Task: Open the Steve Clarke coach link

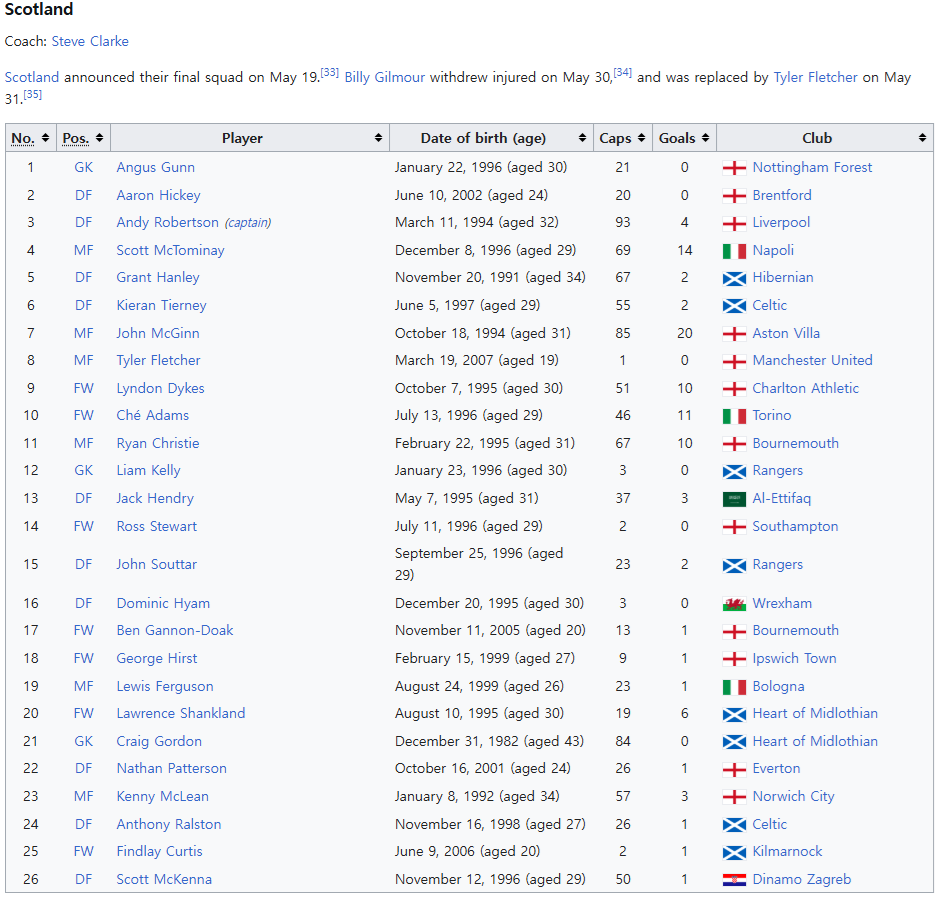Action: pyautogui.click(x=90, y=41)
